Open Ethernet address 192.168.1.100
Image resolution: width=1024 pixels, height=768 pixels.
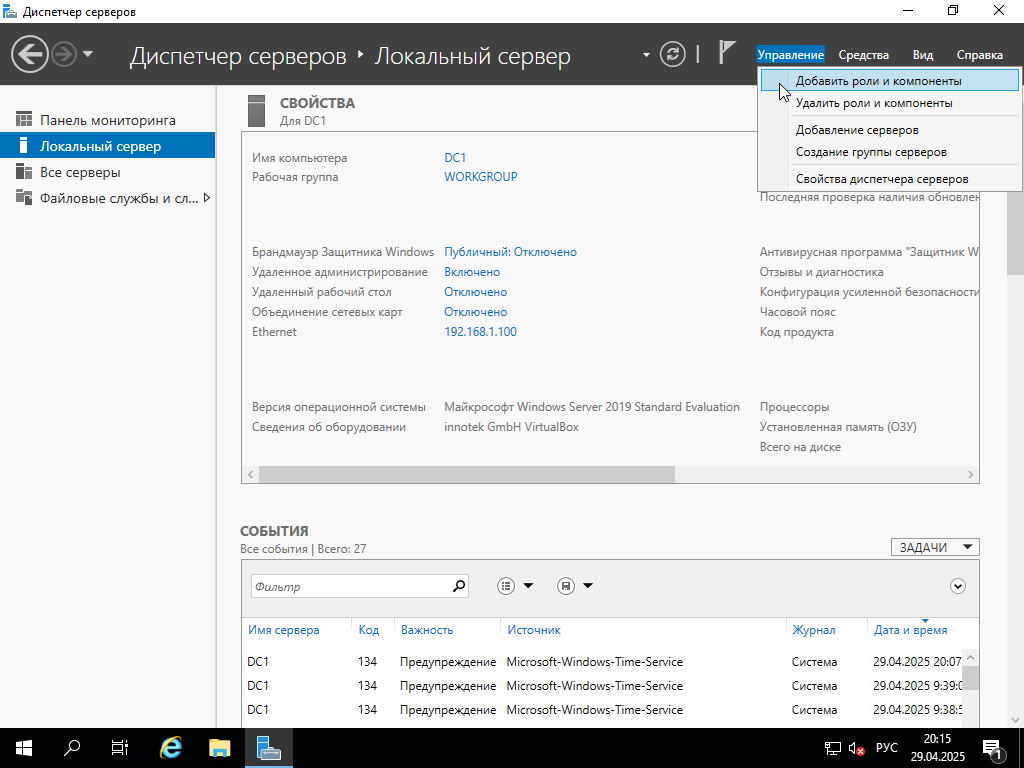480,332
